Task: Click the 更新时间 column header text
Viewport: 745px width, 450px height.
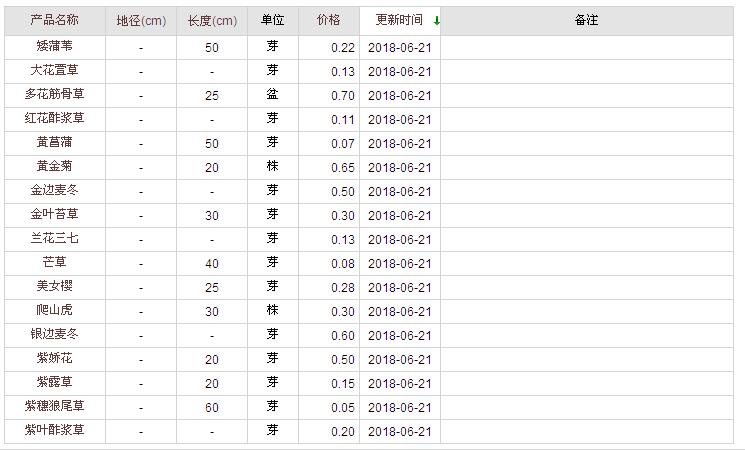Action: point(399,20)
